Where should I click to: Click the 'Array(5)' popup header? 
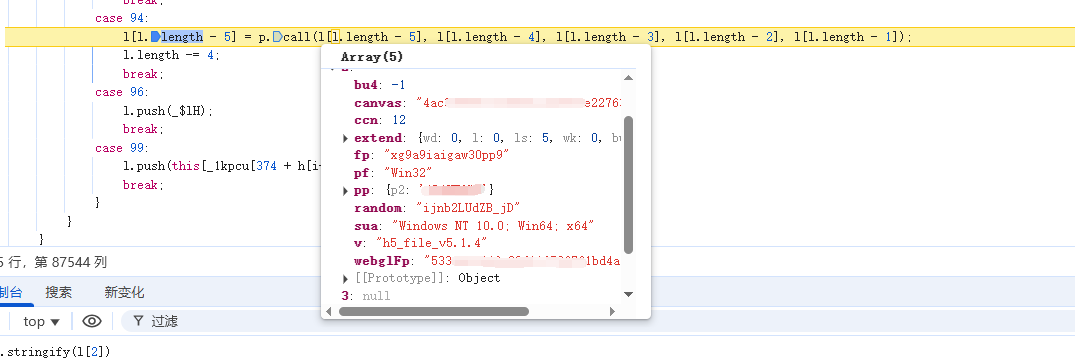(372, 57)
